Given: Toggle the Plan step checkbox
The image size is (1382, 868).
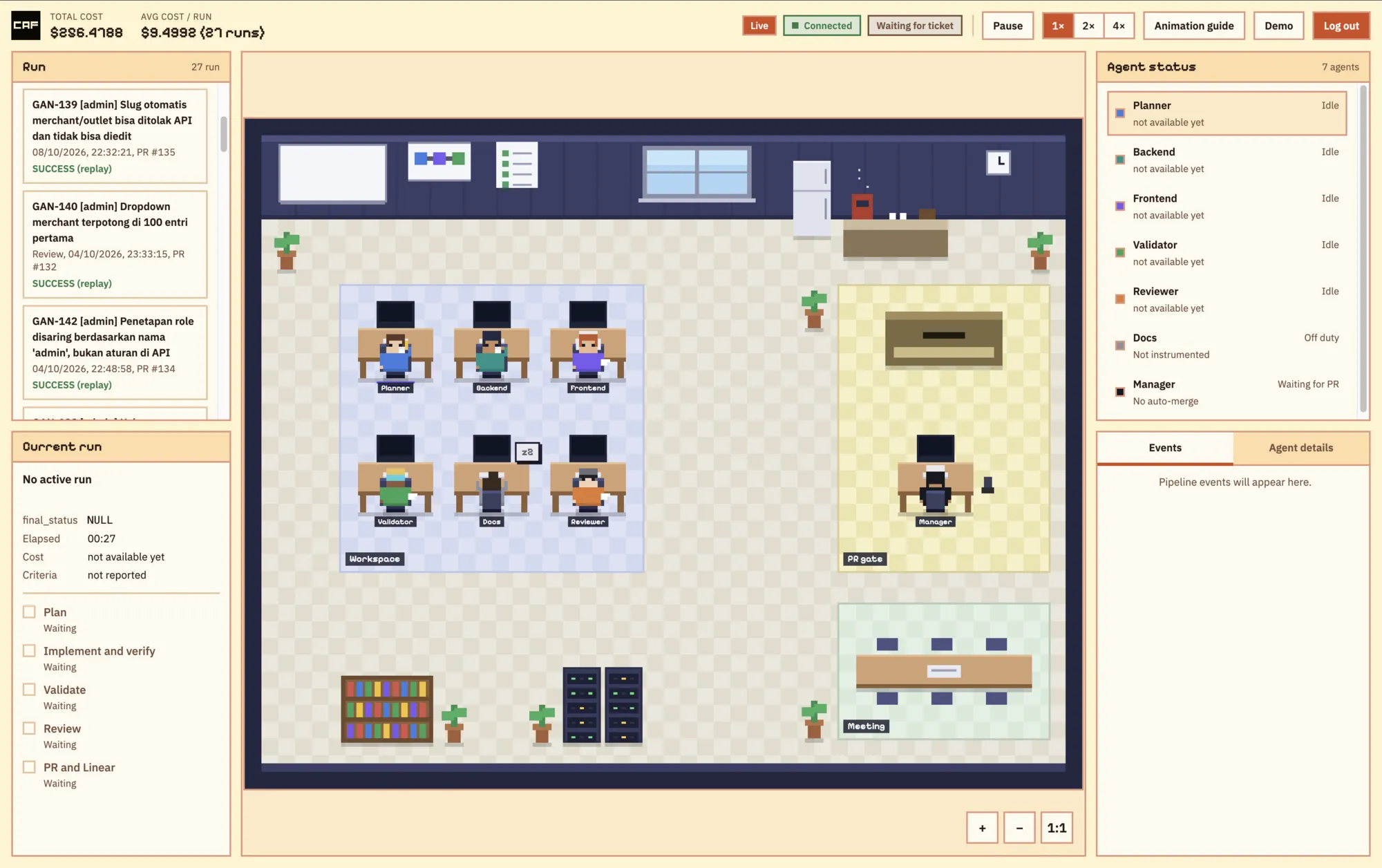Looking at the screenshot, I should (29, 612).
